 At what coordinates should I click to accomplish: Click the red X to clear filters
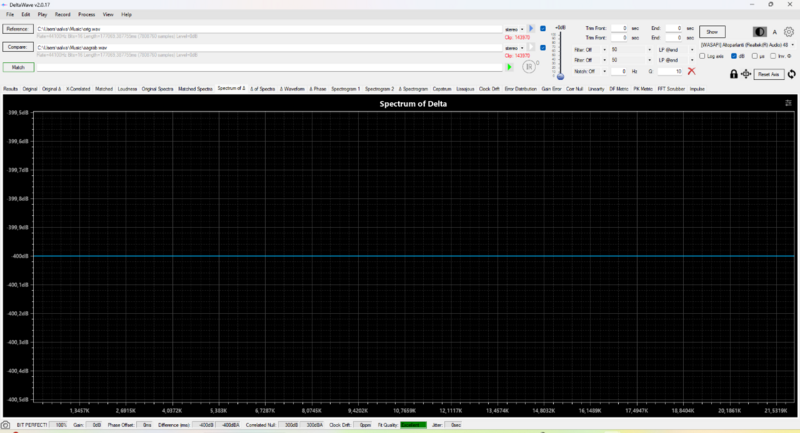coord(691,72)
